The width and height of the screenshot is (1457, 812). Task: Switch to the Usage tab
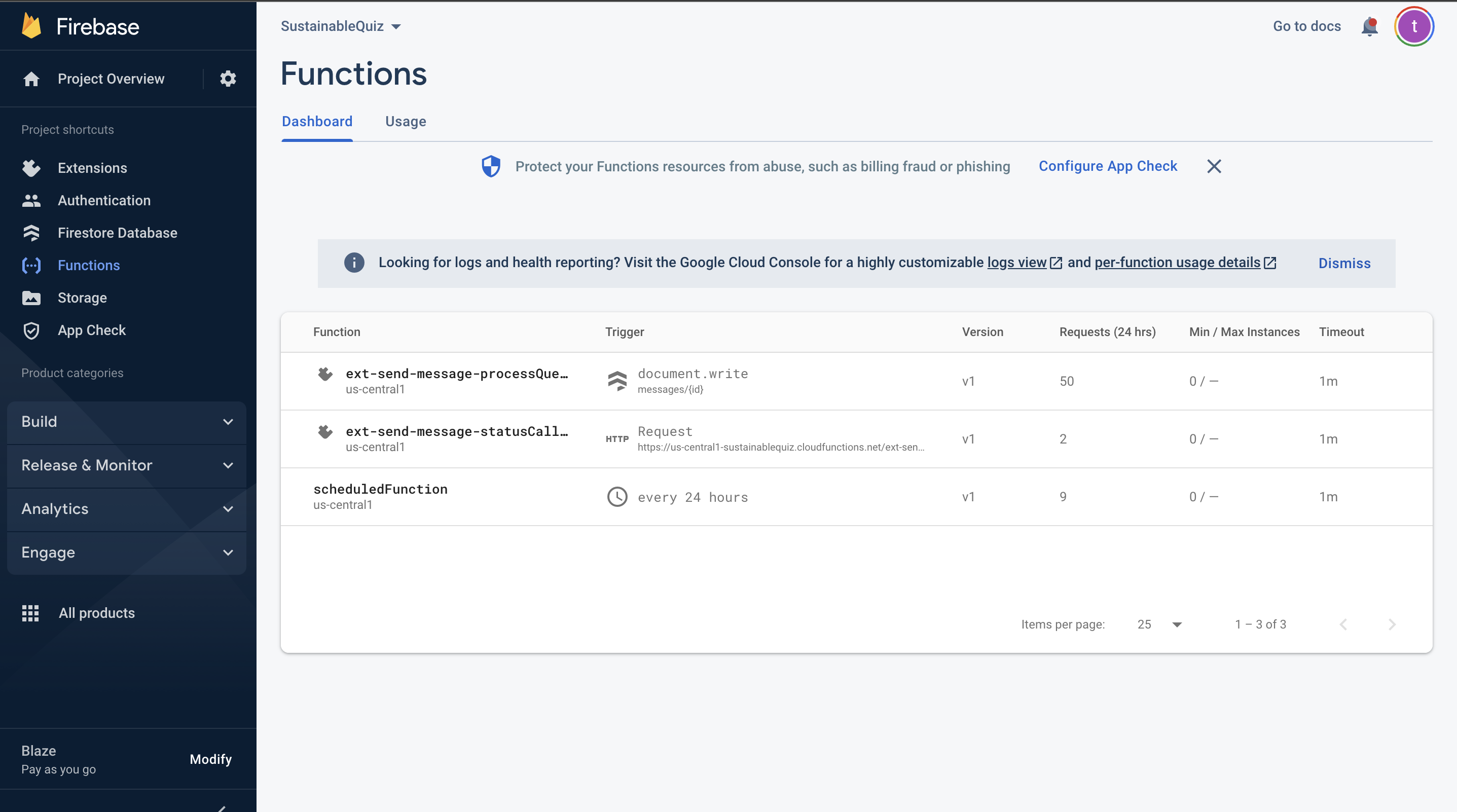coord(406,122)
